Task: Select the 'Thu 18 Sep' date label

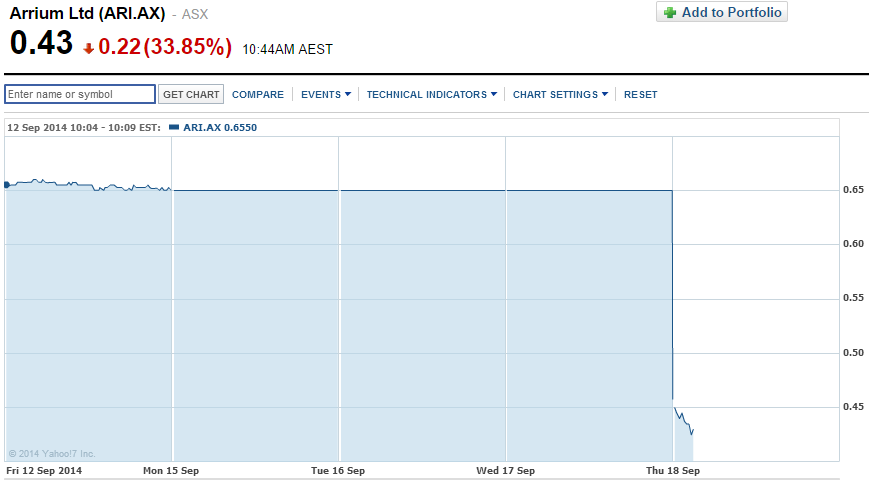Action: (672, 470)
